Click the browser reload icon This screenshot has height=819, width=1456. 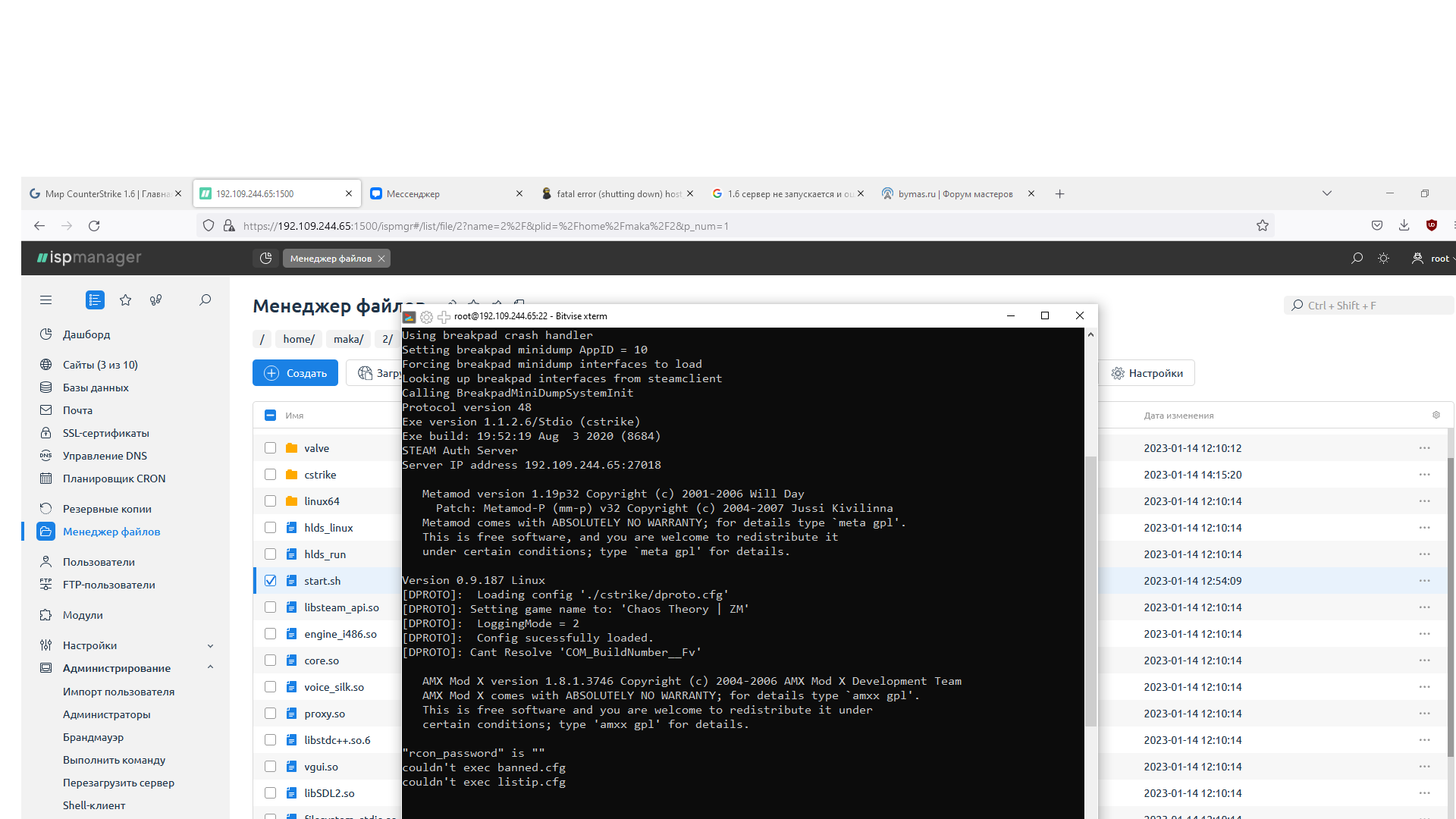coord(94,226)
